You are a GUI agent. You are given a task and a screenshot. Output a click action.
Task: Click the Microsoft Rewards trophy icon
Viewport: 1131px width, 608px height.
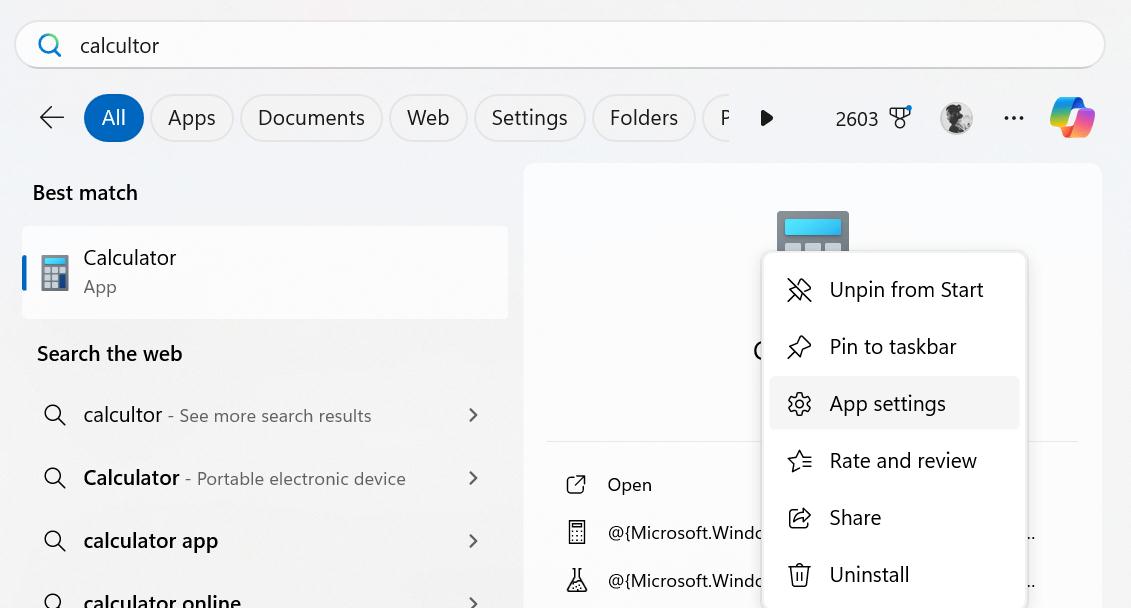(899, 117)
